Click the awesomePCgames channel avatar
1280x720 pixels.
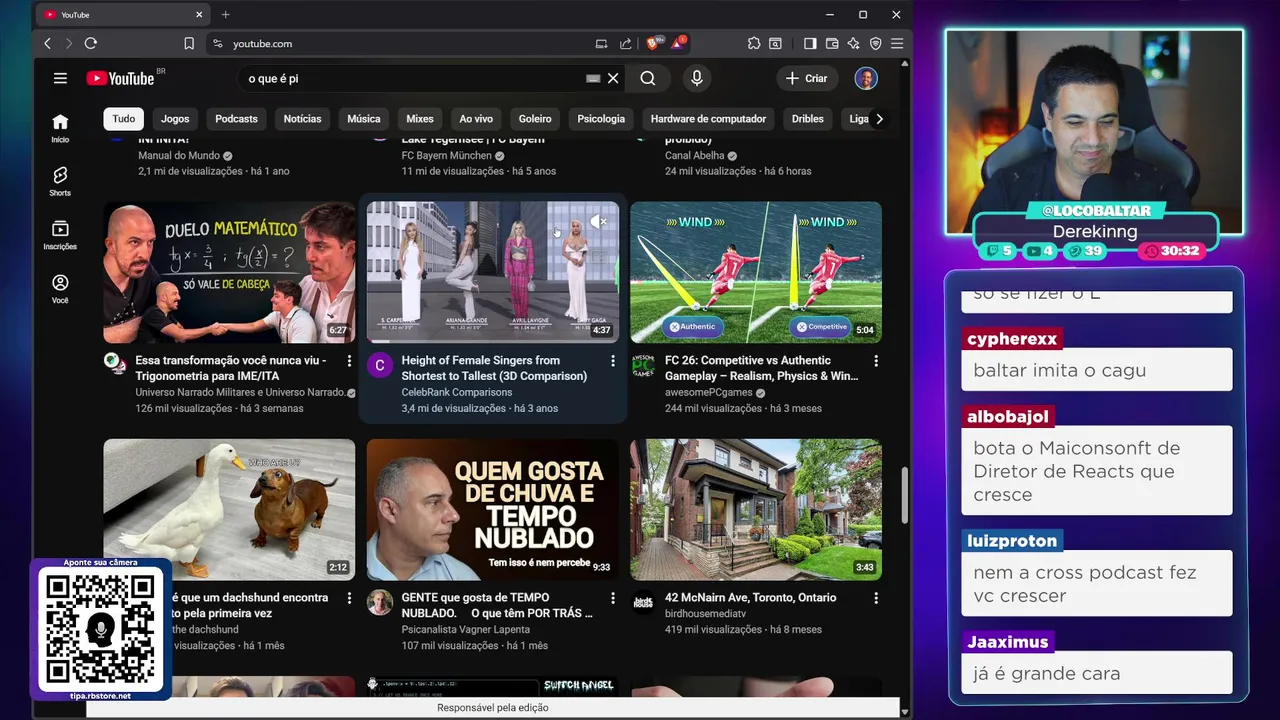[x=643, y=365]
